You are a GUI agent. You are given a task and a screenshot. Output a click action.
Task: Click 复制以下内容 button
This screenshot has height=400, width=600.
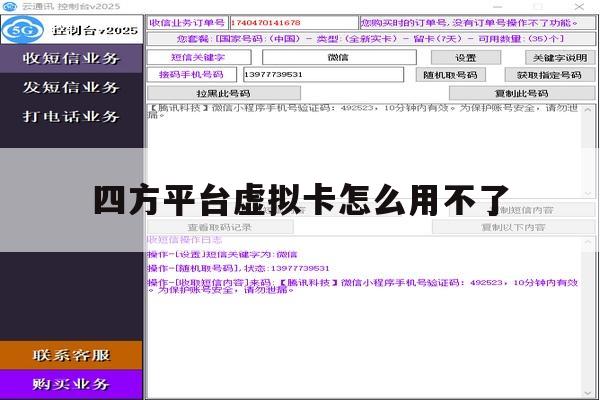click(x=513, y=227)
